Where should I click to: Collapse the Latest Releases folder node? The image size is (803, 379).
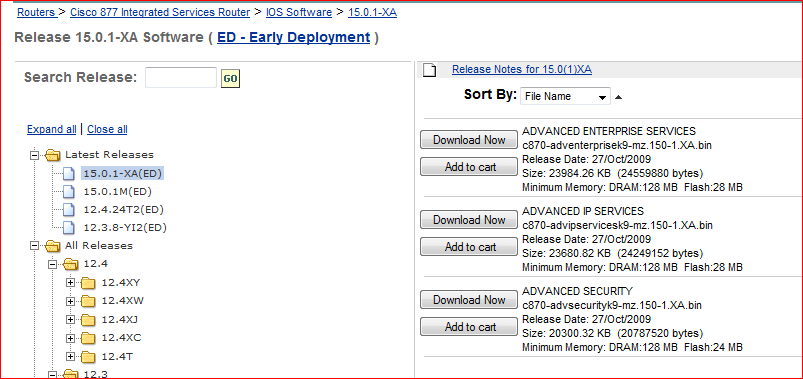click(x=35, y=155)
